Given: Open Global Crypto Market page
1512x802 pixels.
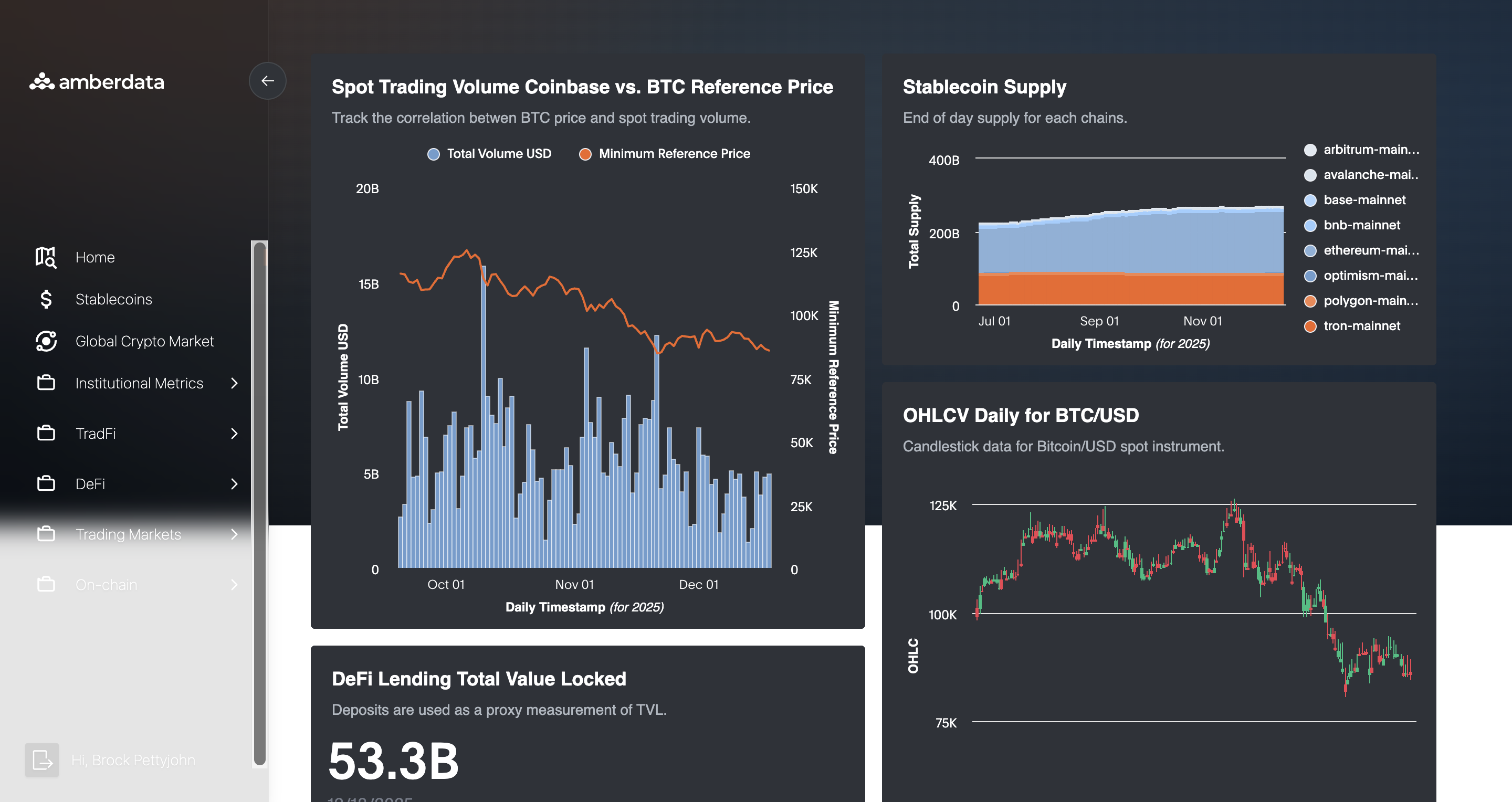Looking at the screenshot, I should [144, 341].
